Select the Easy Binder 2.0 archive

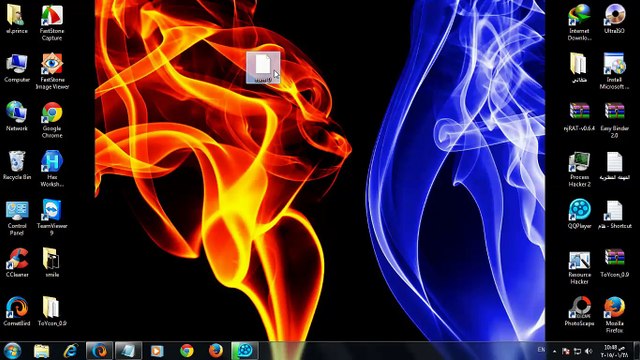pyautogui.click(x=614, y=120)
